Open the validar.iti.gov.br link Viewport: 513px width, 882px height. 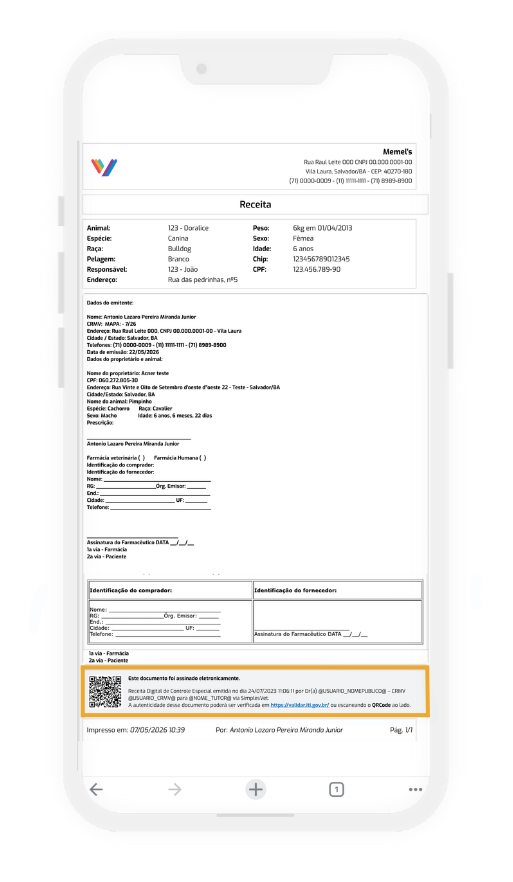[x=299, y=704]
